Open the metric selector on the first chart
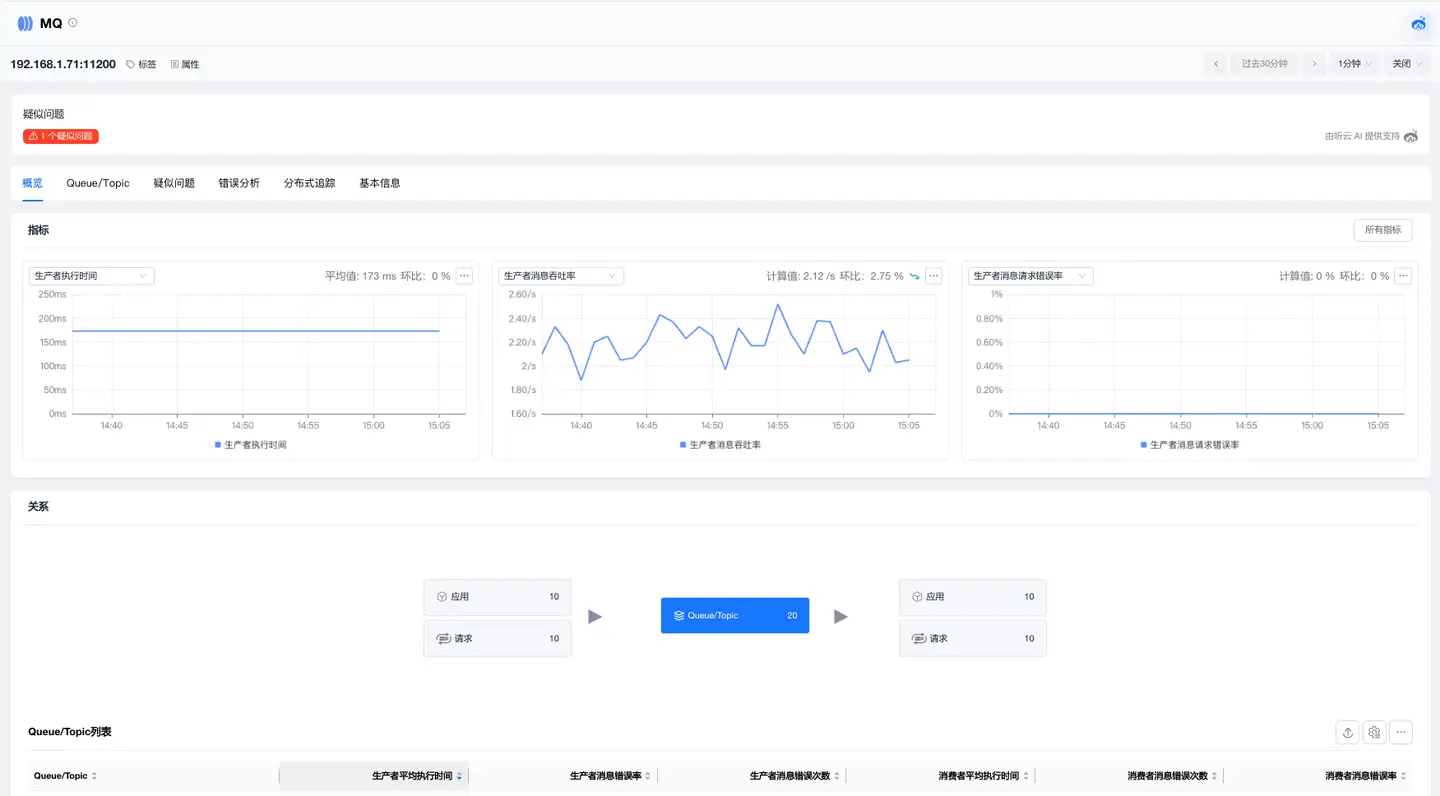 click(x=91, y=275)
